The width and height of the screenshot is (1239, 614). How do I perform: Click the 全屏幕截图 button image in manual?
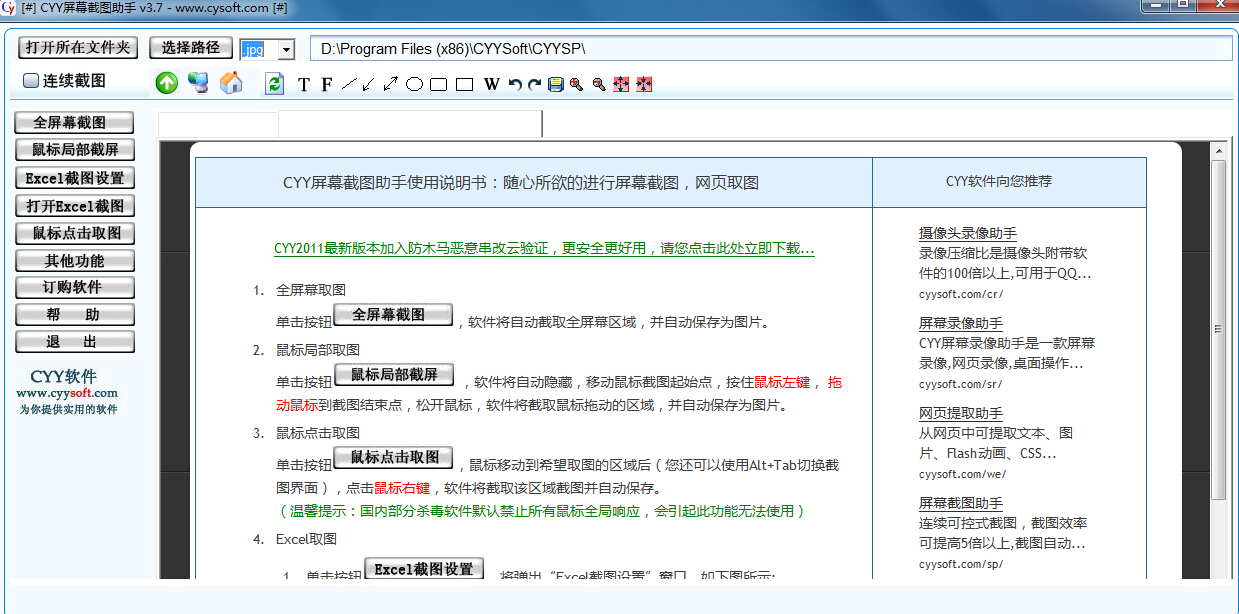(x=393, y=315)
